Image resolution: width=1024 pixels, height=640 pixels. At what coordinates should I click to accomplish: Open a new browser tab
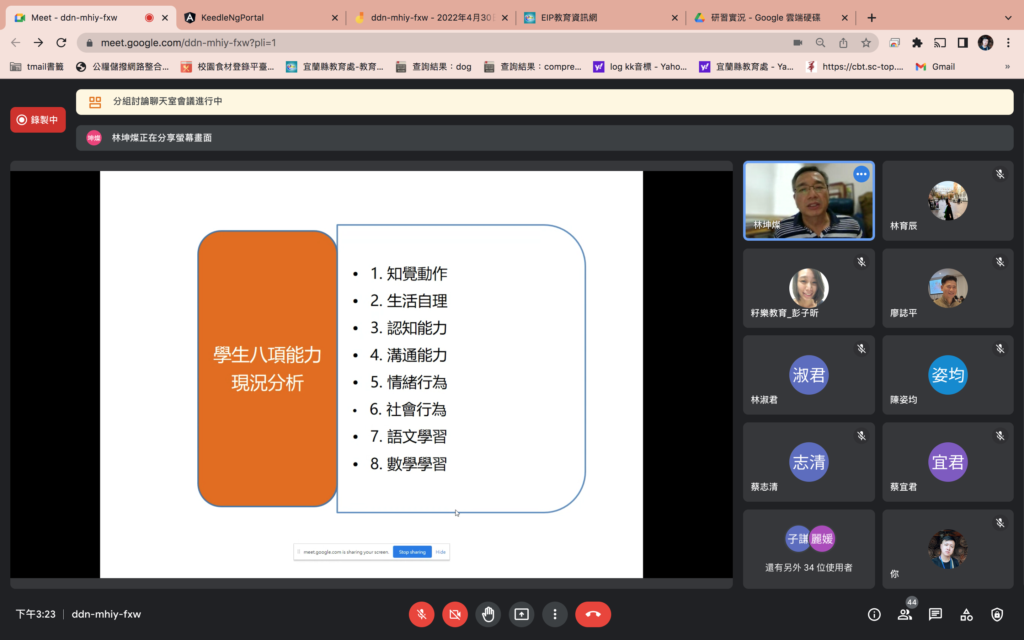pyautogui.click(x=871, y=18)
